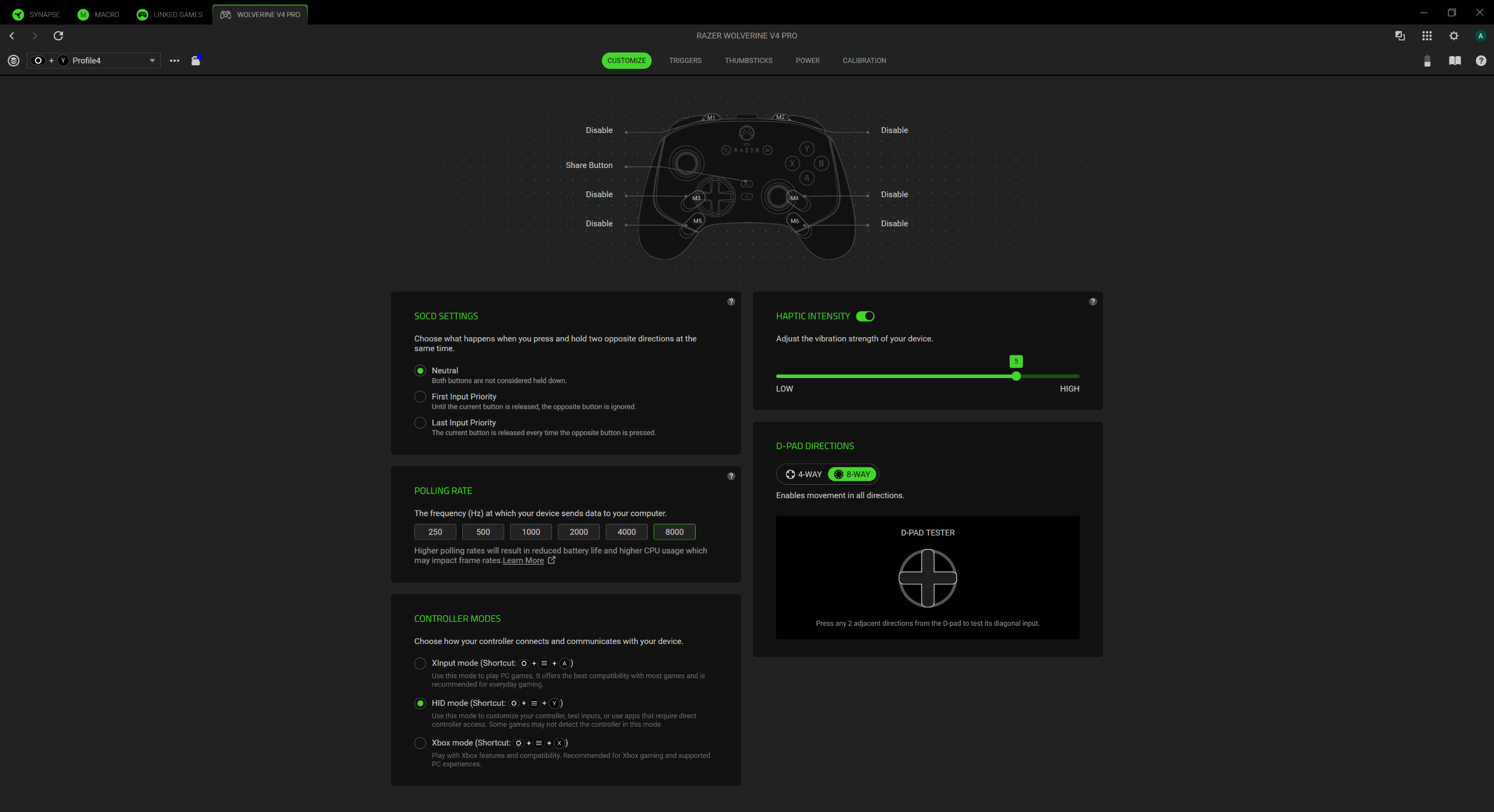Click the window switcher icon near the grid
This screenshot has height=812, width=1494.
[x=1400, y=36]
